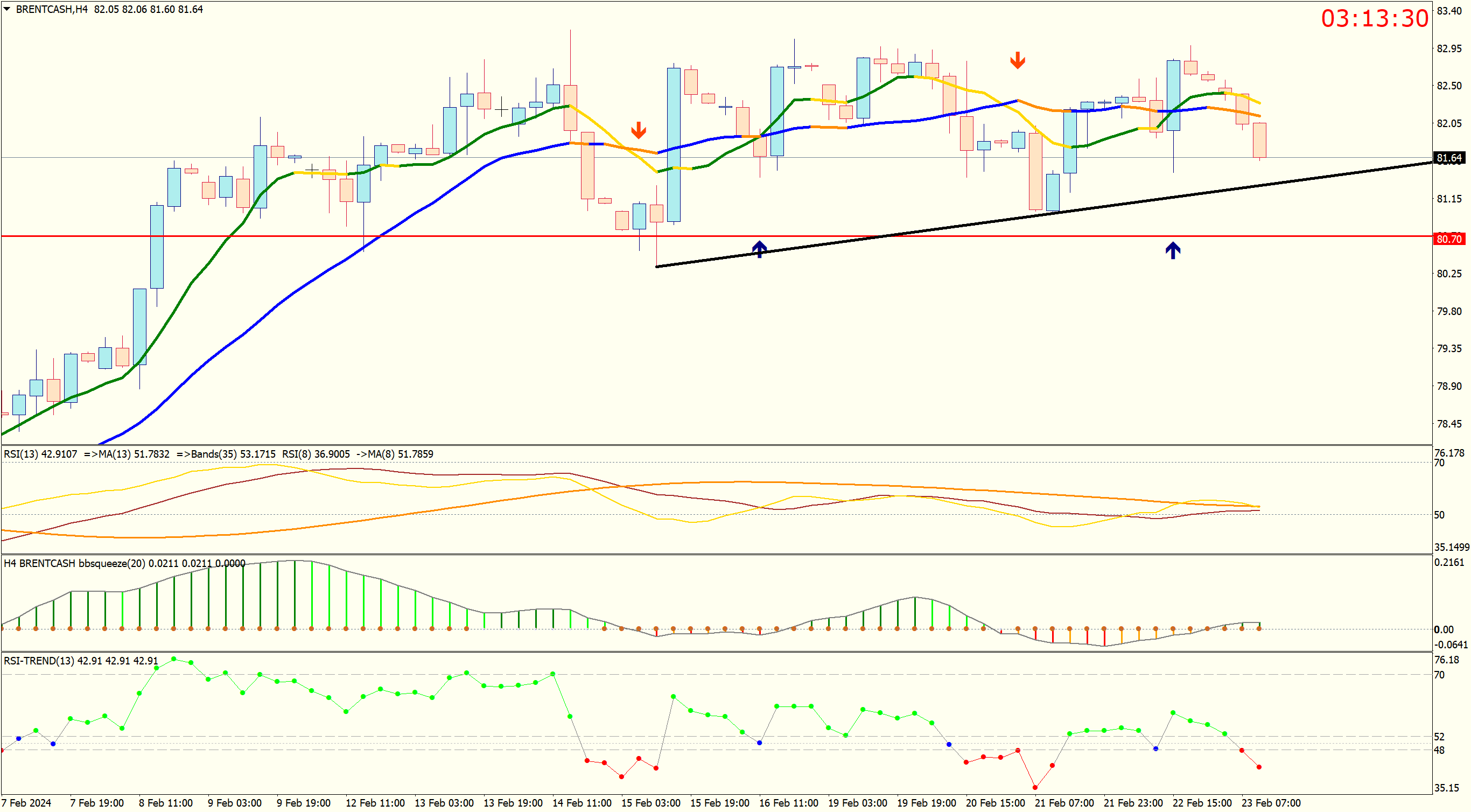Click the 7 Feb 2024 date label

(26, 802)
